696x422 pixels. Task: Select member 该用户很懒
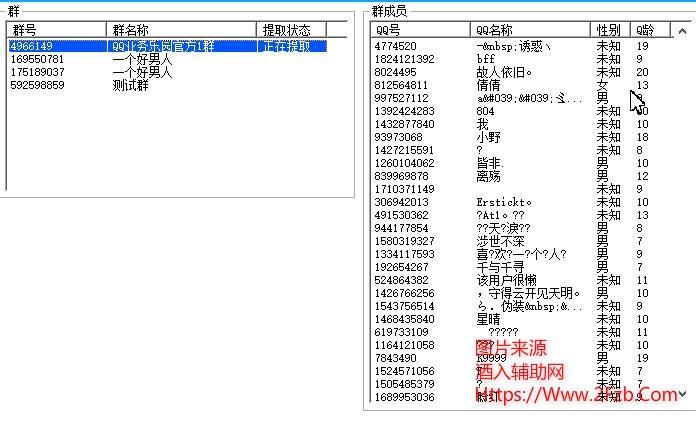[x=509, y=280]
